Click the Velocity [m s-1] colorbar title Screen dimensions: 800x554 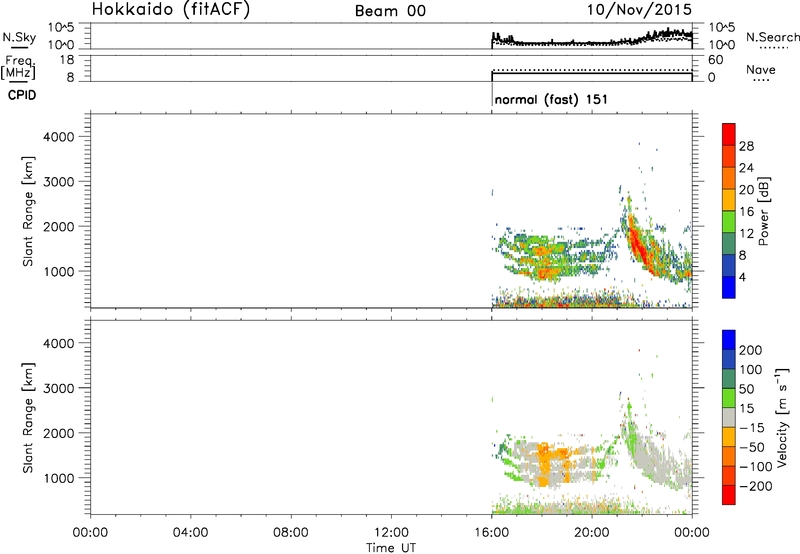click(781, 417)
